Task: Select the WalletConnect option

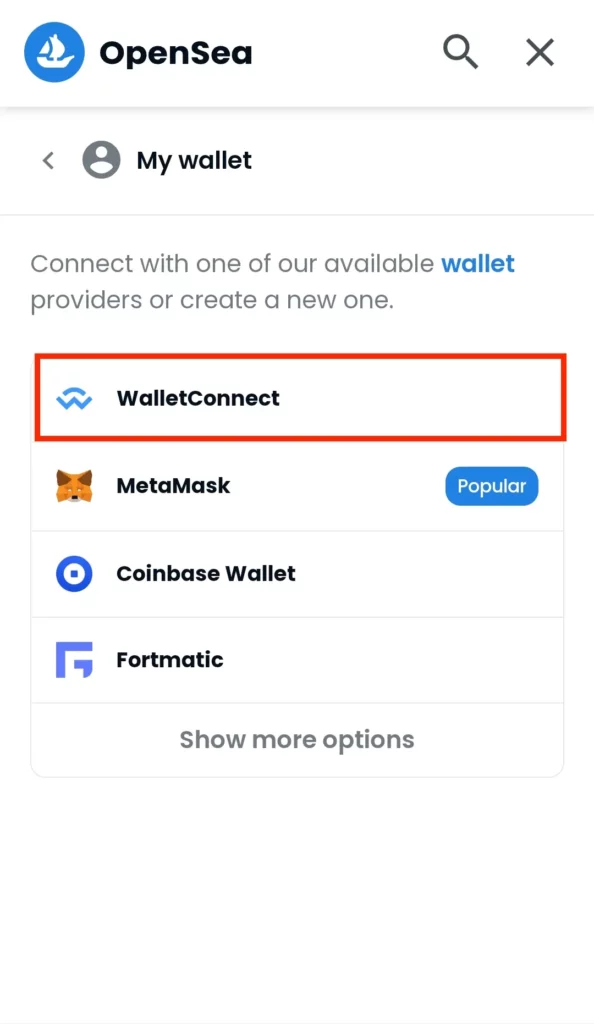Action: (x=300, y=398)
